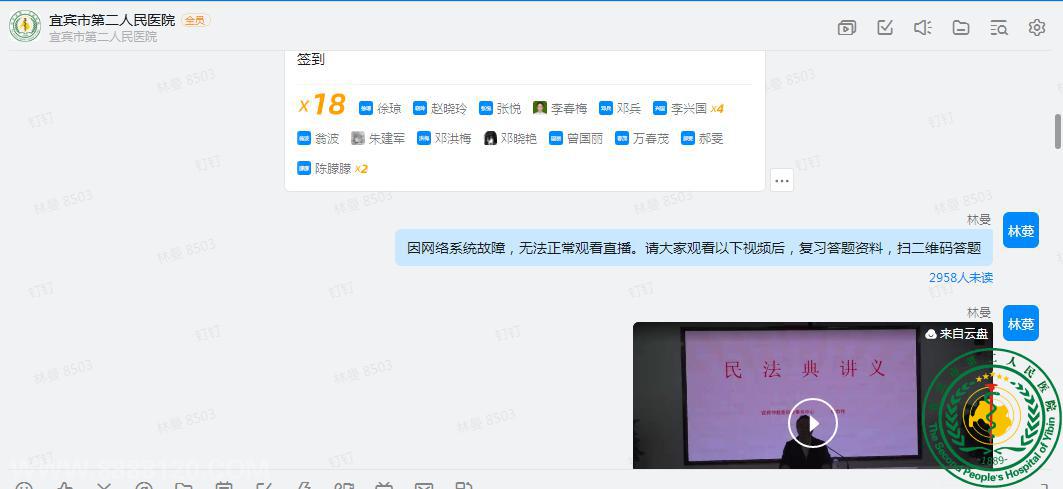Click the 来自云盘 label on the video
Viewport: 1063px width, 489px height.
[957, 334]
